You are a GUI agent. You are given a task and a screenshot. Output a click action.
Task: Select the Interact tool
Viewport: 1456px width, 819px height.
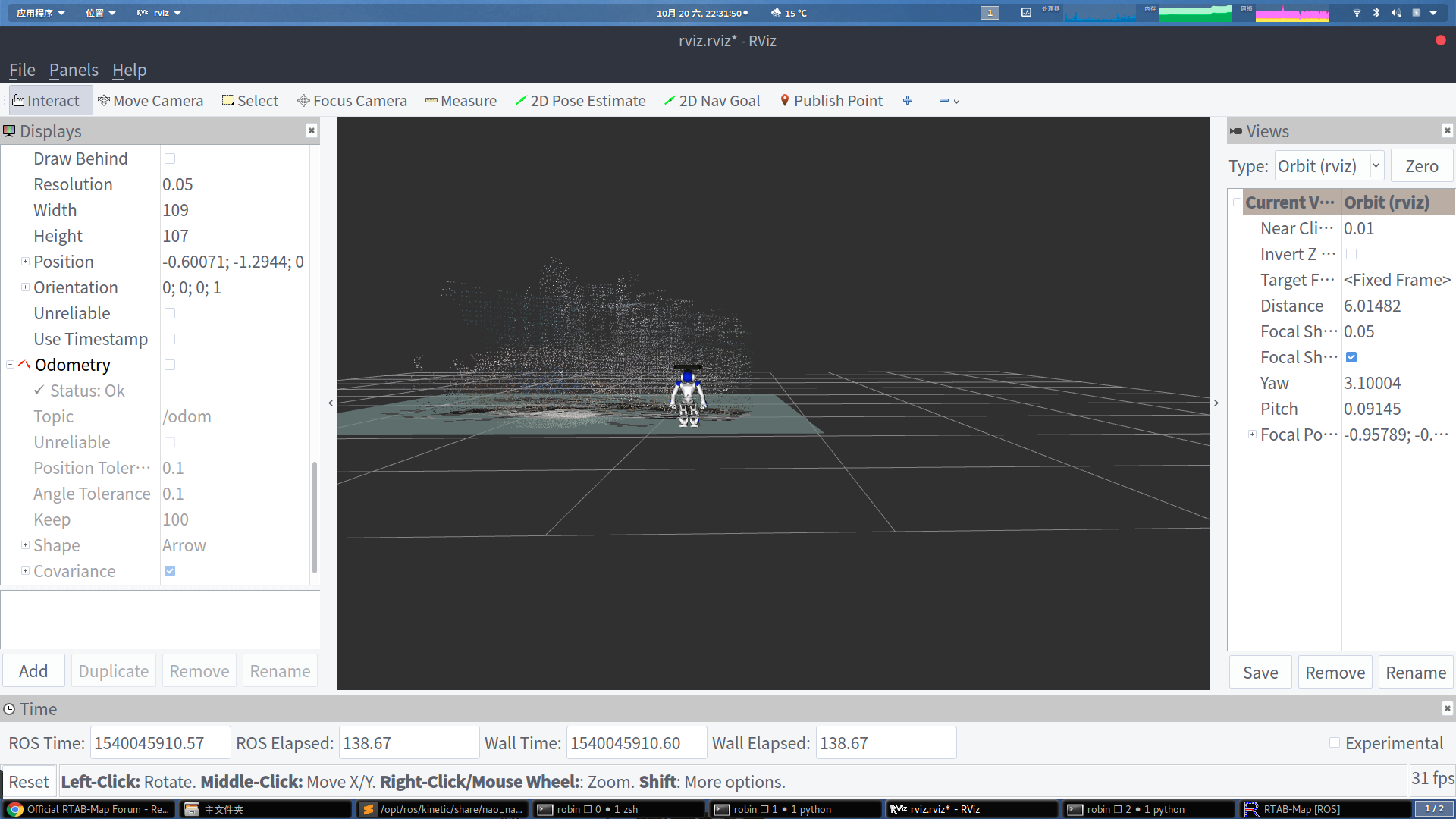[46, 101]
